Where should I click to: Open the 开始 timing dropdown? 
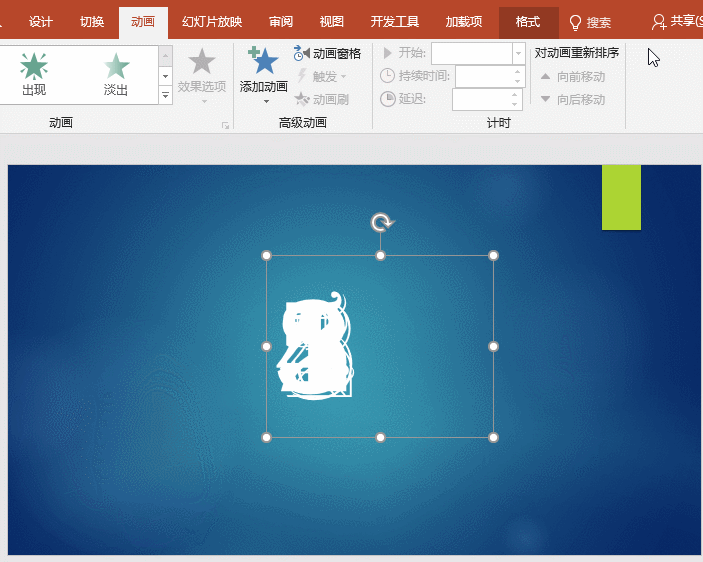[x=518, y=53]
